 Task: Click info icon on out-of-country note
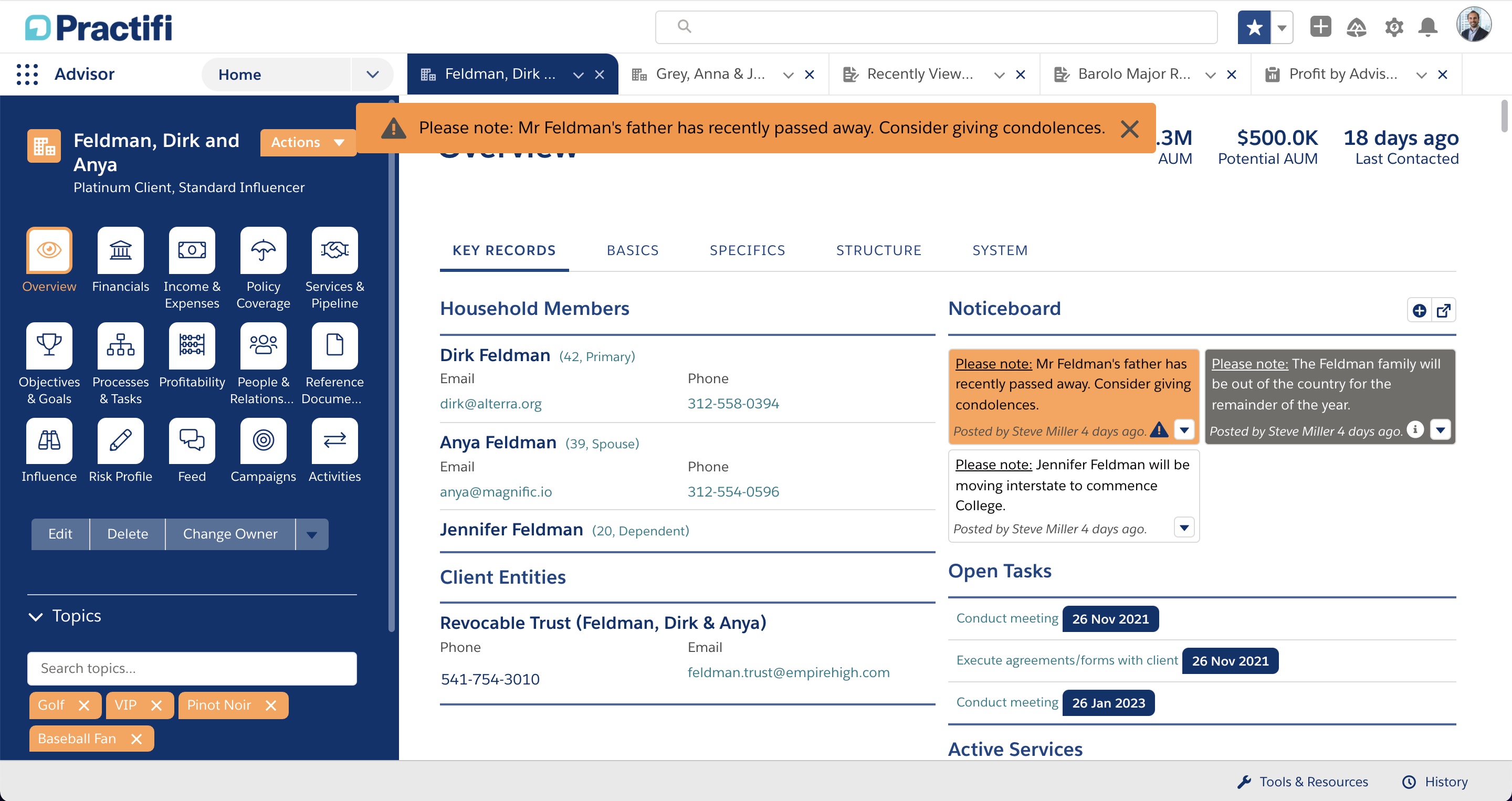point(1415,429)
